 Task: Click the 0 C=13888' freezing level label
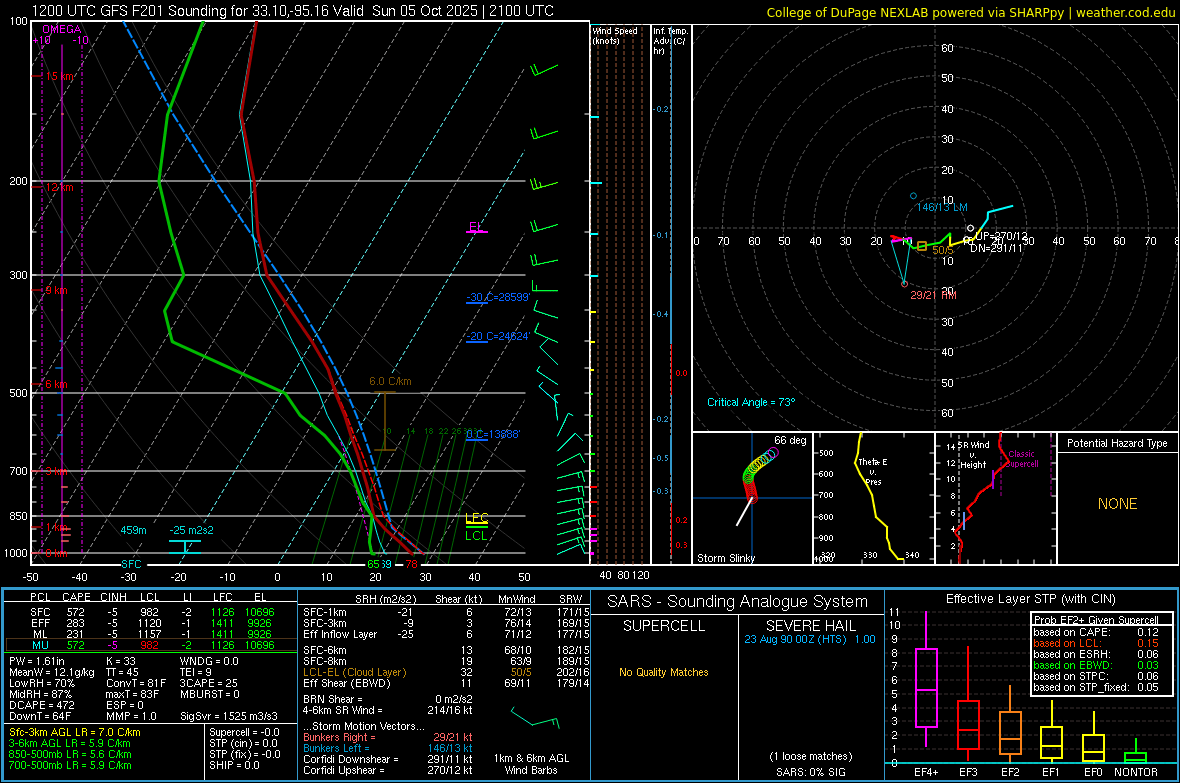(x=493, y=434)
